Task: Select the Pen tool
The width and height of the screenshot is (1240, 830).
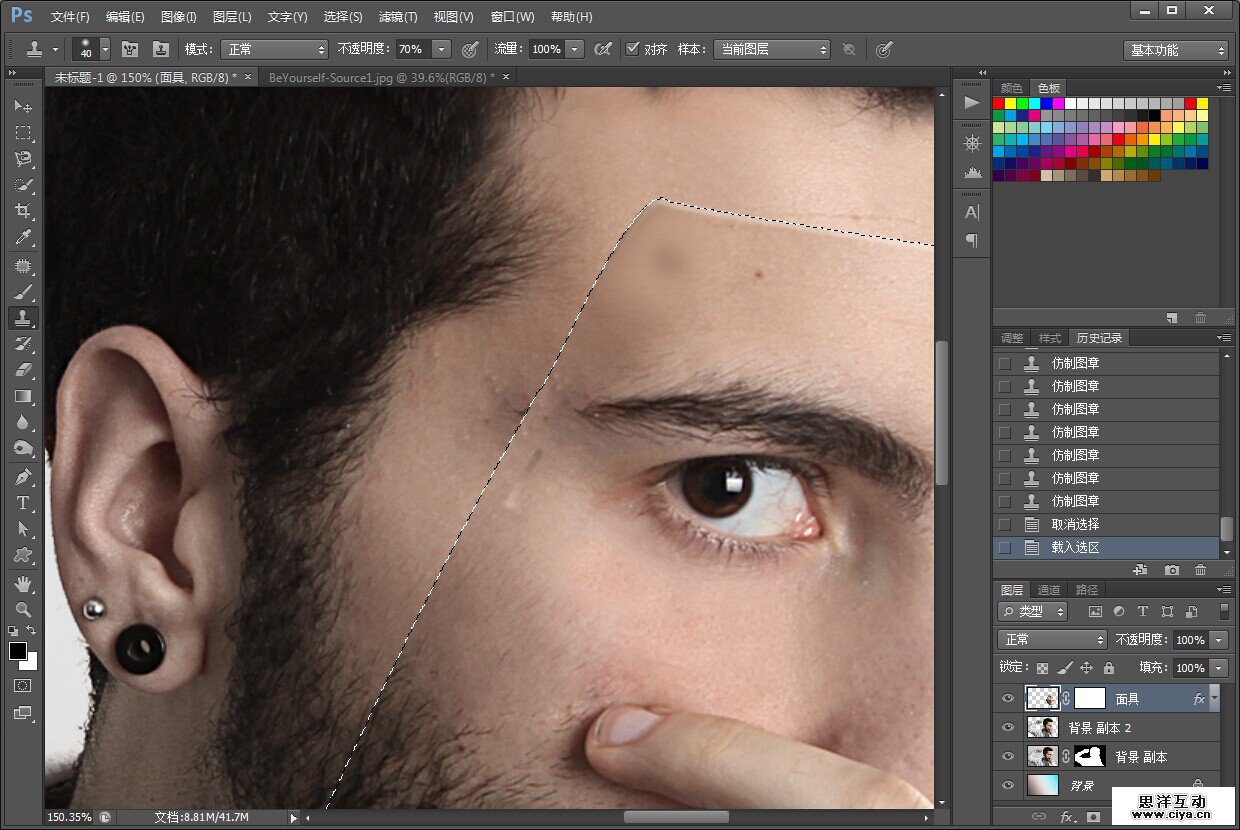Action: (23, 476)
